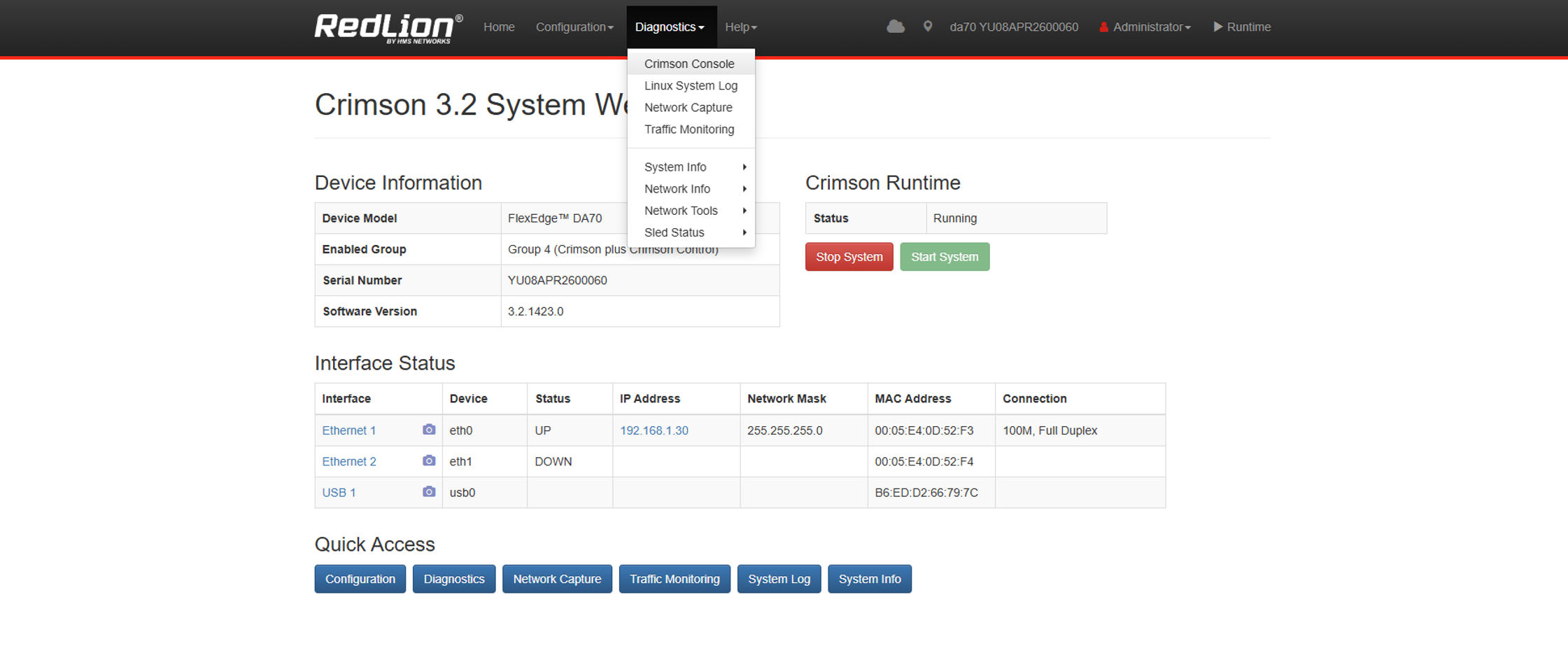Screen dimensions: 1568x667
Task: Click the MAC address B6:ED:D2:66:79:7C
Action: coord(926,493)
